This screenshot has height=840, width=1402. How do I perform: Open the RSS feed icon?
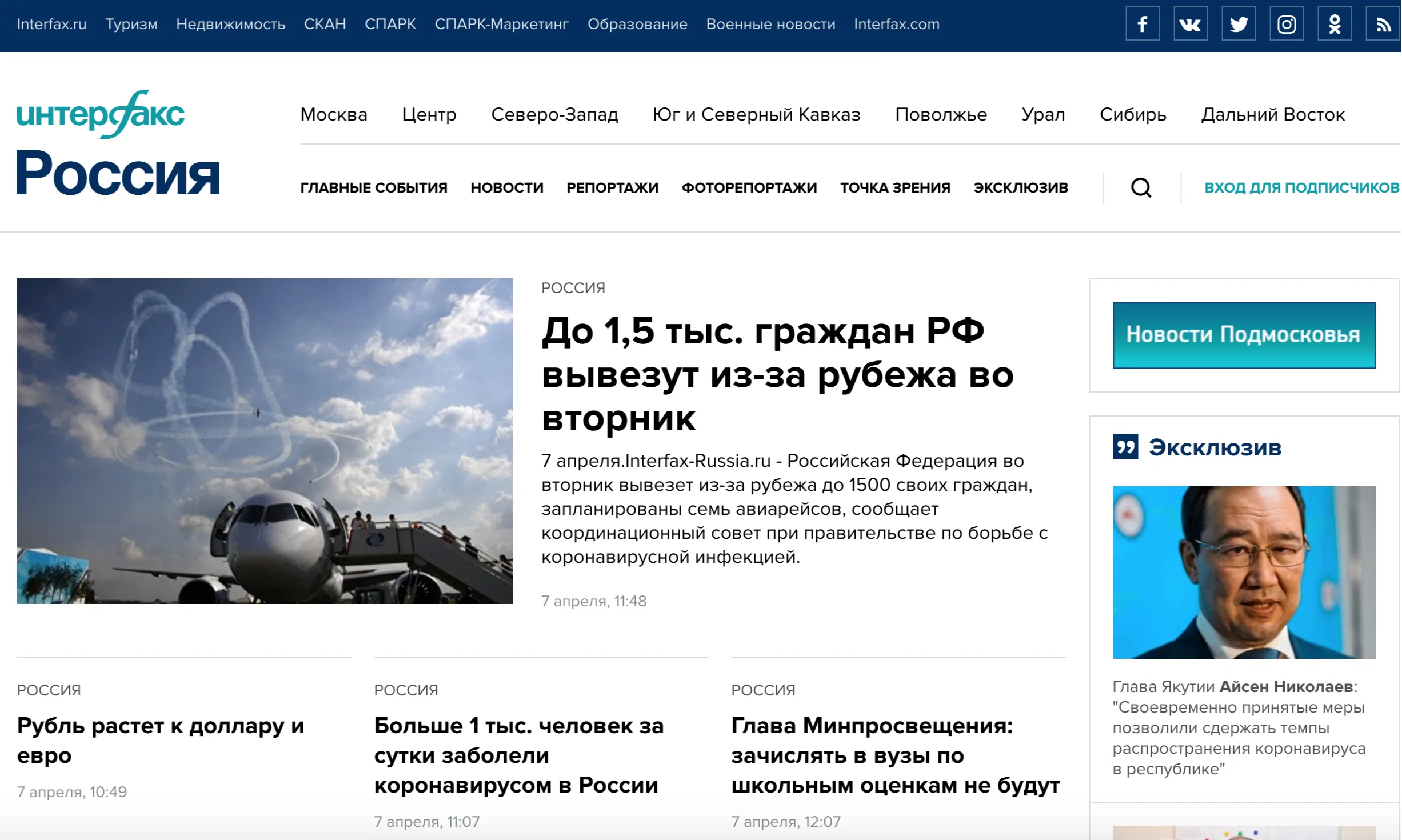click(1383, 23)
